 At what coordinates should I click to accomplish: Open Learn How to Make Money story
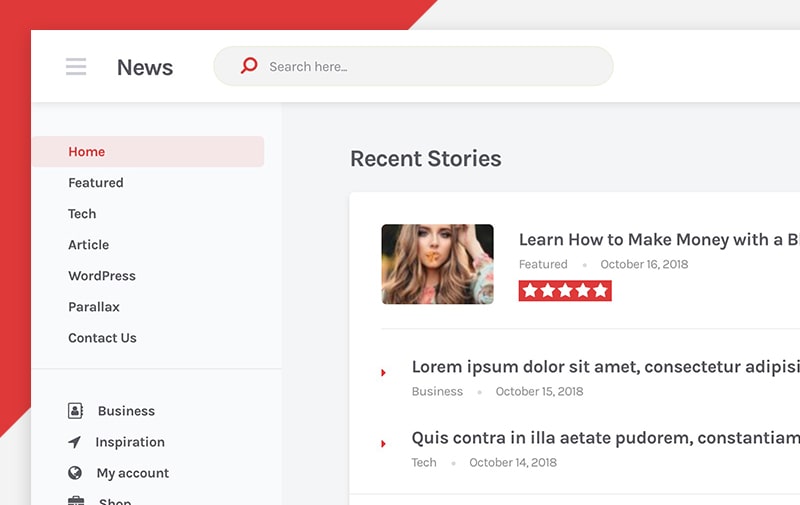pyautogui.click(x=659, y=240)
